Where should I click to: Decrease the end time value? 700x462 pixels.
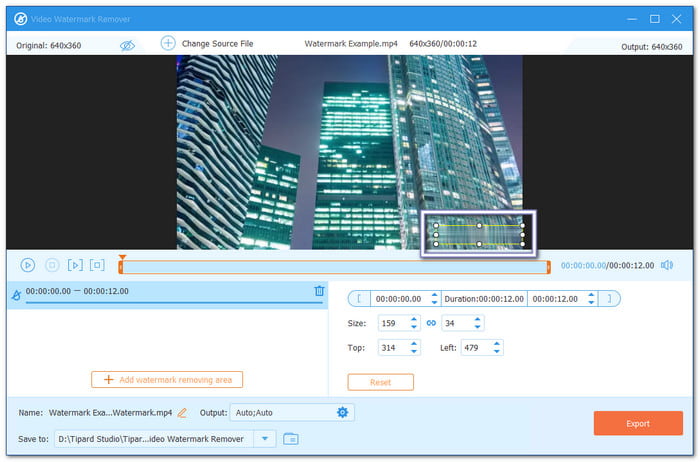click(x=591, y=303)
